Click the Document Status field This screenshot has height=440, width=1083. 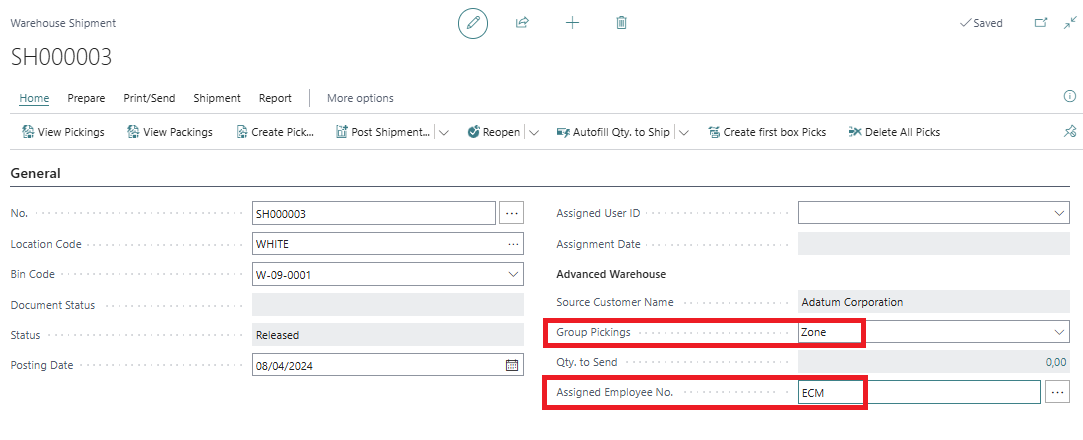[x=387, y=305]
